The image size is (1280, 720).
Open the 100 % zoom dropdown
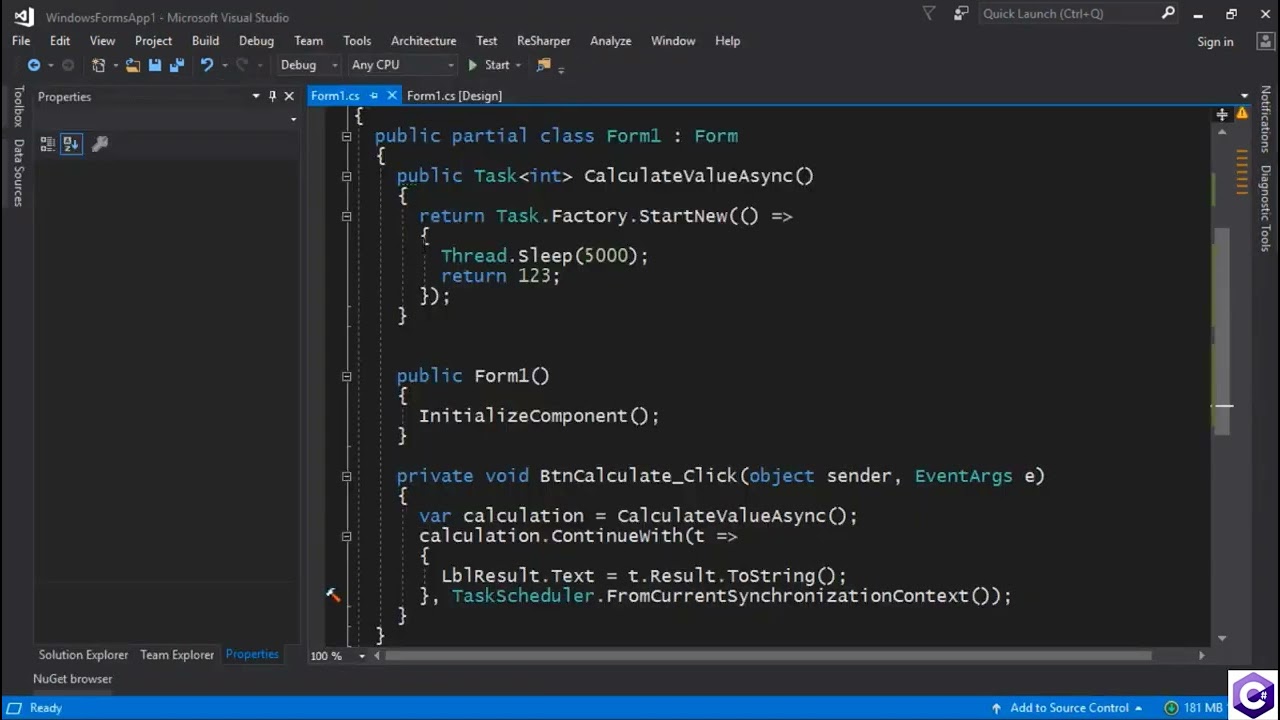[x=364, y=656]
